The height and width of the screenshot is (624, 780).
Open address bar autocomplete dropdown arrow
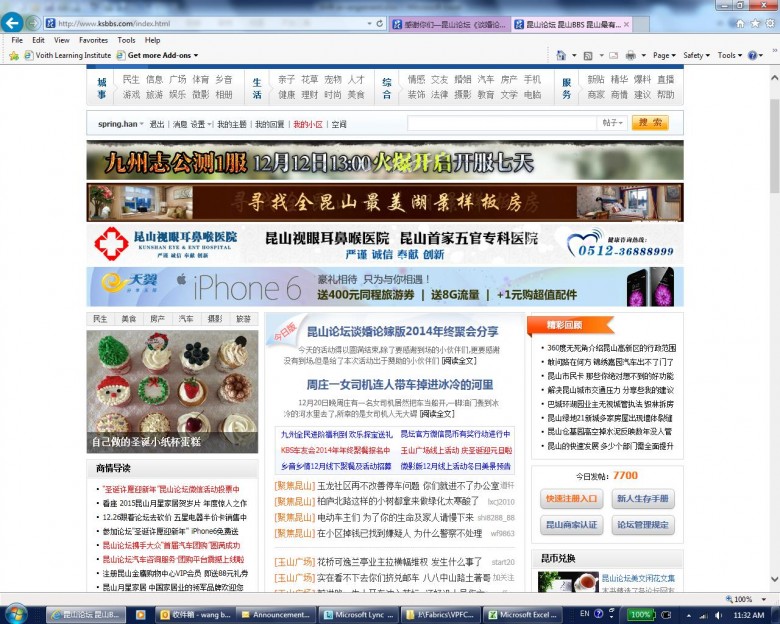tap(369, 23)
